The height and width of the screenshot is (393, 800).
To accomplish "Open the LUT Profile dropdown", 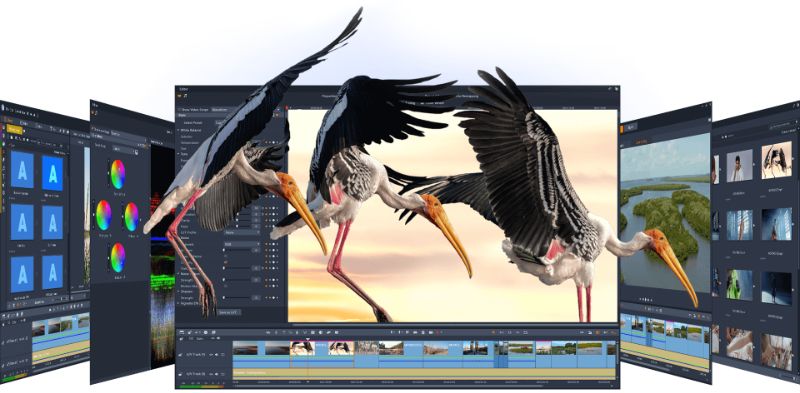I will pos(242,232).
